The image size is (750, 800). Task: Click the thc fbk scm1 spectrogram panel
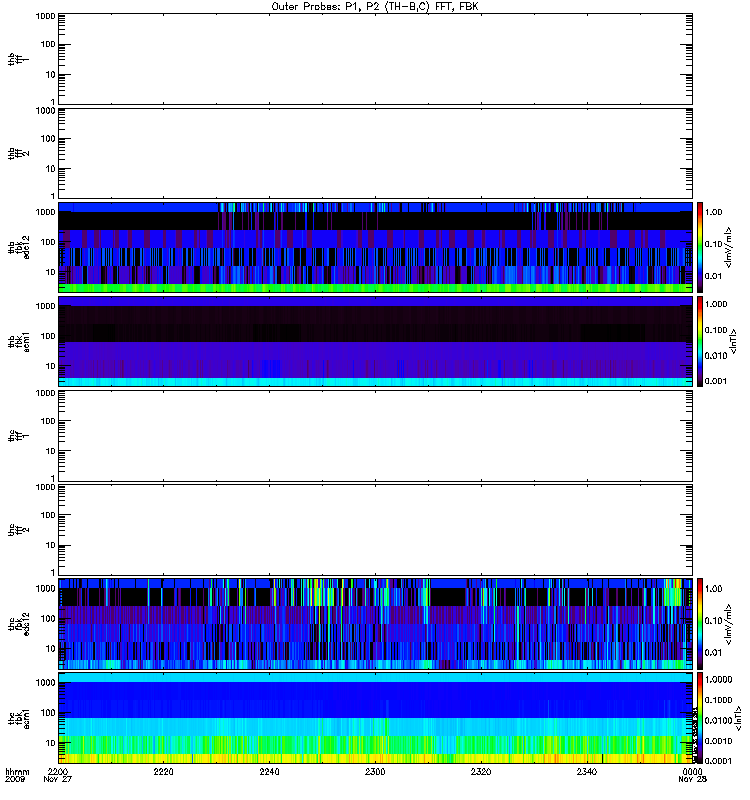click(375, 718)
